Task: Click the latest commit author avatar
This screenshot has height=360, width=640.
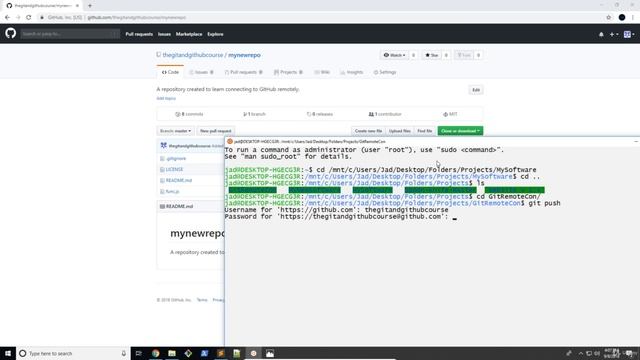Action: (163, 146)
